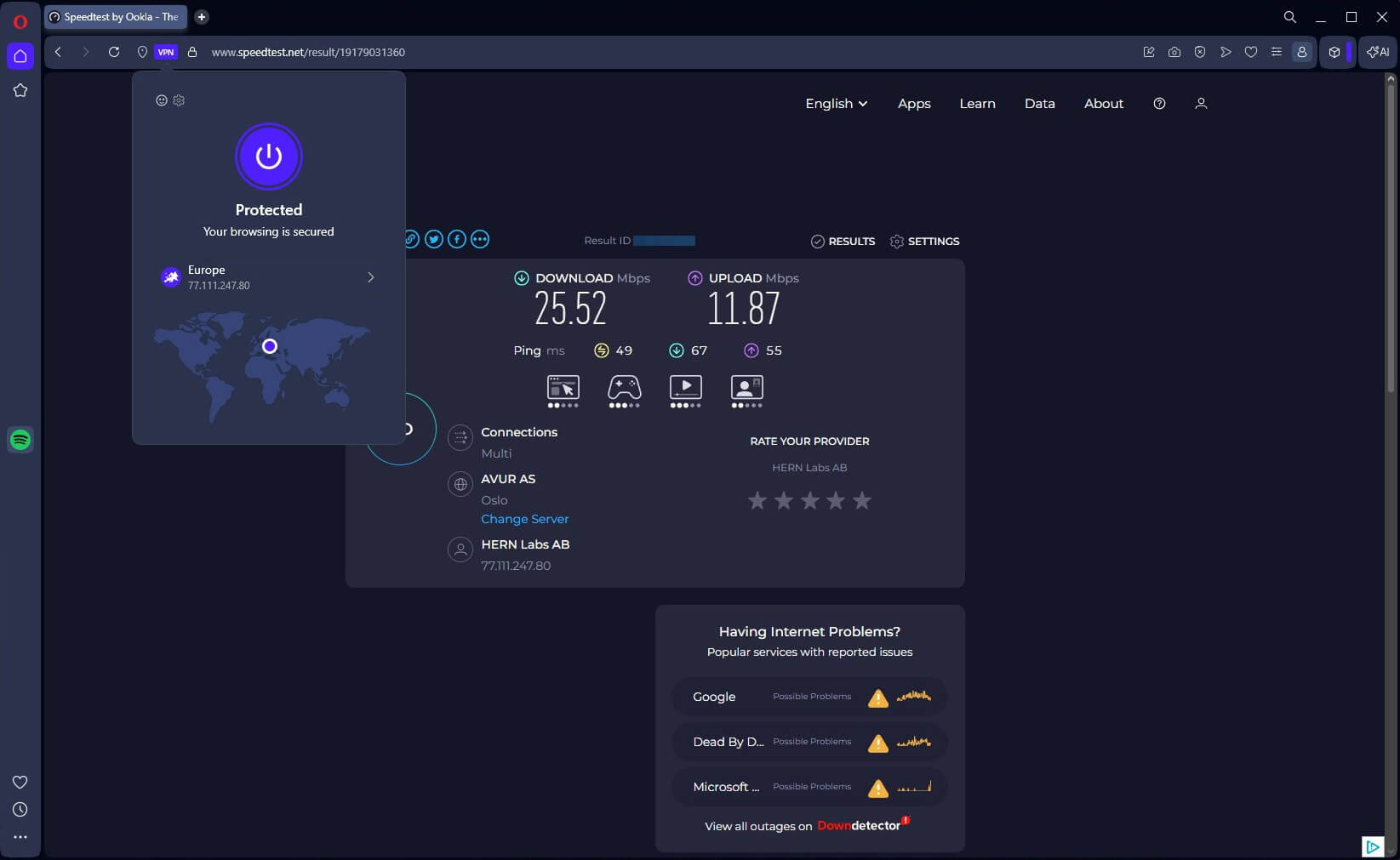Open sidebar three-dot more options
This screenshot has height=860, width=1400.
click(x=20, y=837)
